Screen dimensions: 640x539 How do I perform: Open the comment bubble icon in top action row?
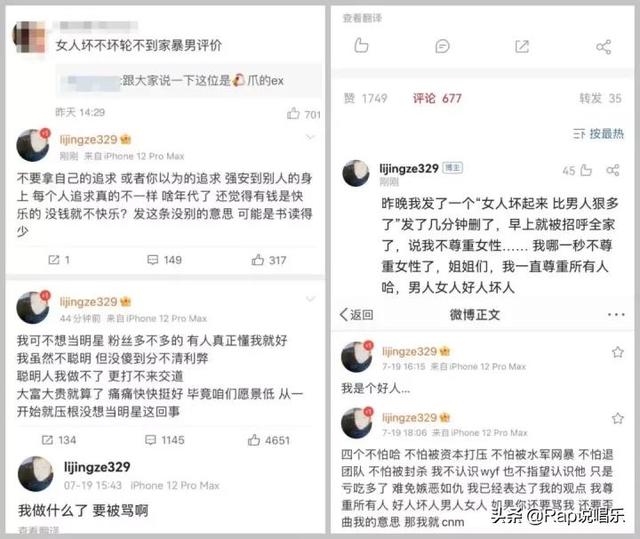click(442, 46)
